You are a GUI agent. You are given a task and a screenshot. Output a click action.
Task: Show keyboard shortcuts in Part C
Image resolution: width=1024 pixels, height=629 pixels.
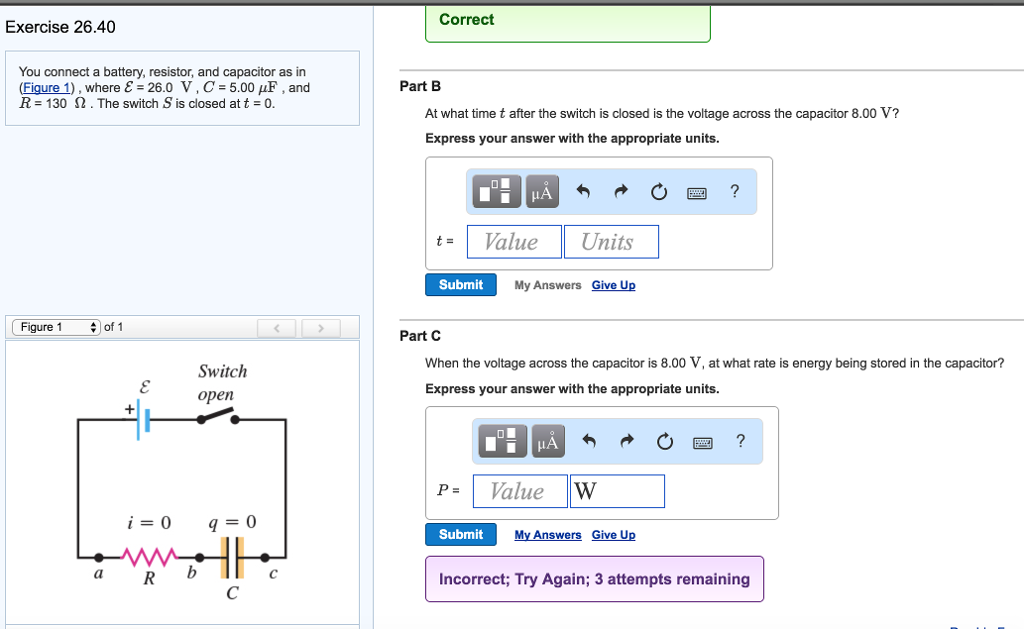pyautogui.click(x=703, y=442)
